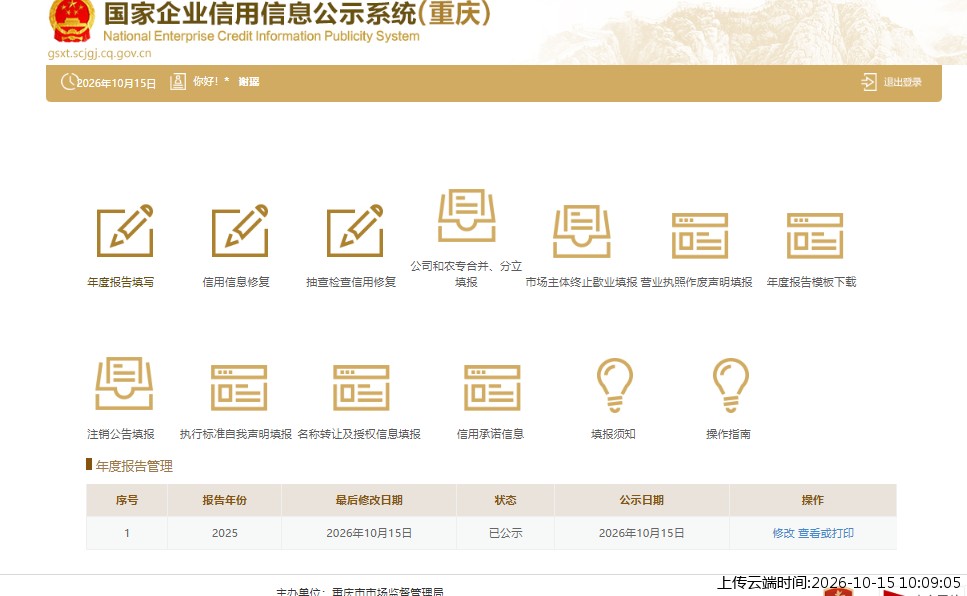The height and width of the screenshot is (596, 967).
Task: Click the 2026年10月15日 date in the header bar
Action: click(116, 83)
